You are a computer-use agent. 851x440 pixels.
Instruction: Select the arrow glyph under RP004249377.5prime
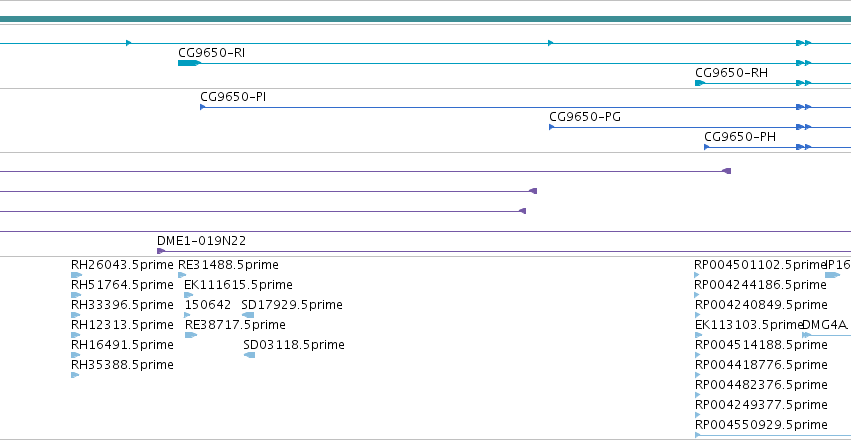[697, 415]
